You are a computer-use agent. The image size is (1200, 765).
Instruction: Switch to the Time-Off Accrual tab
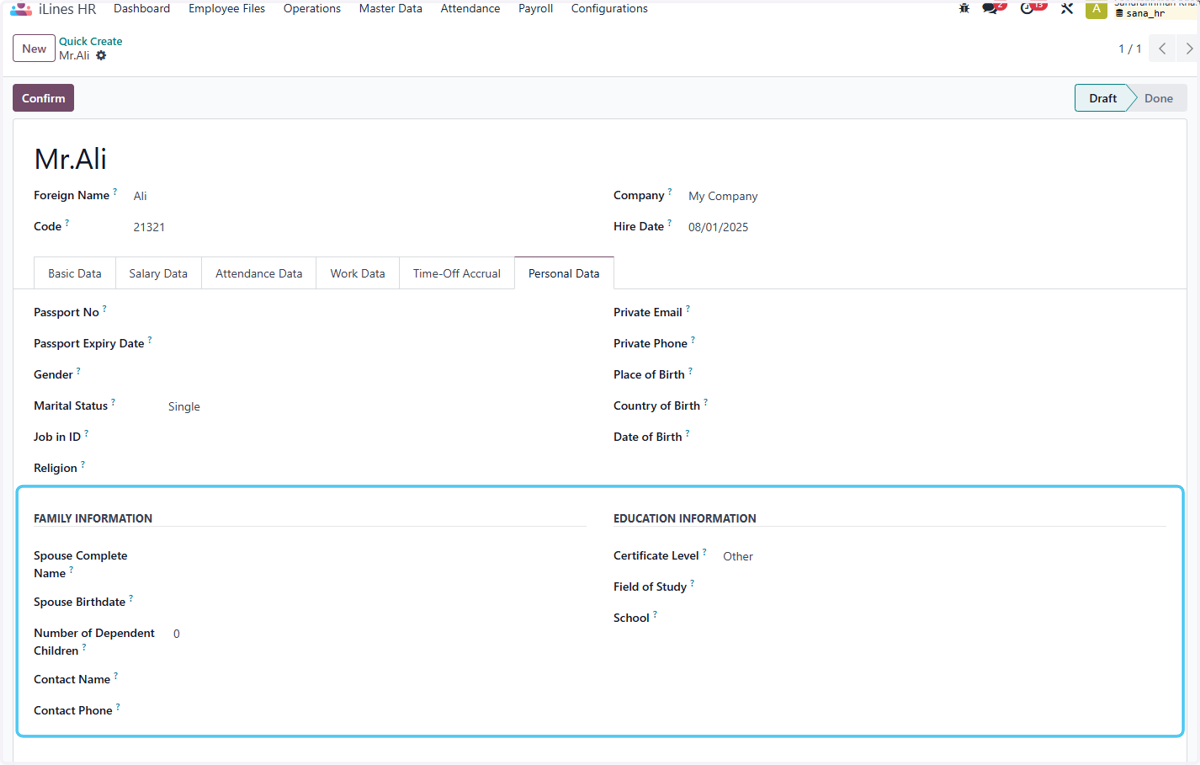point(457,273)
